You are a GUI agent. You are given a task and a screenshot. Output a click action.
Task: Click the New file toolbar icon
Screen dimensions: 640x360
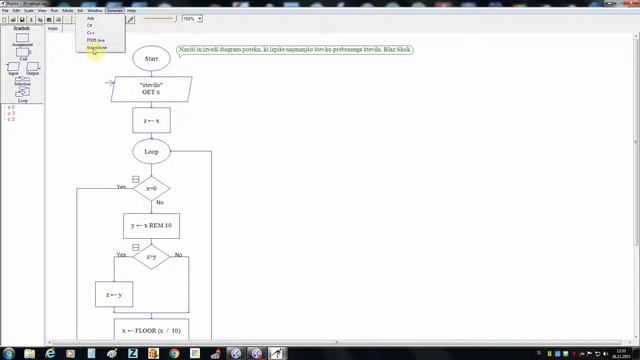point(4,20)
